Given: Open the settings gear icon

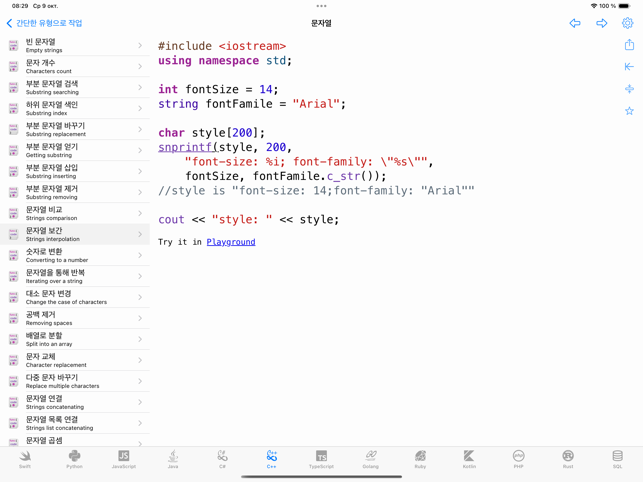Looking at the screenshot, I should (x=627, y=23).
